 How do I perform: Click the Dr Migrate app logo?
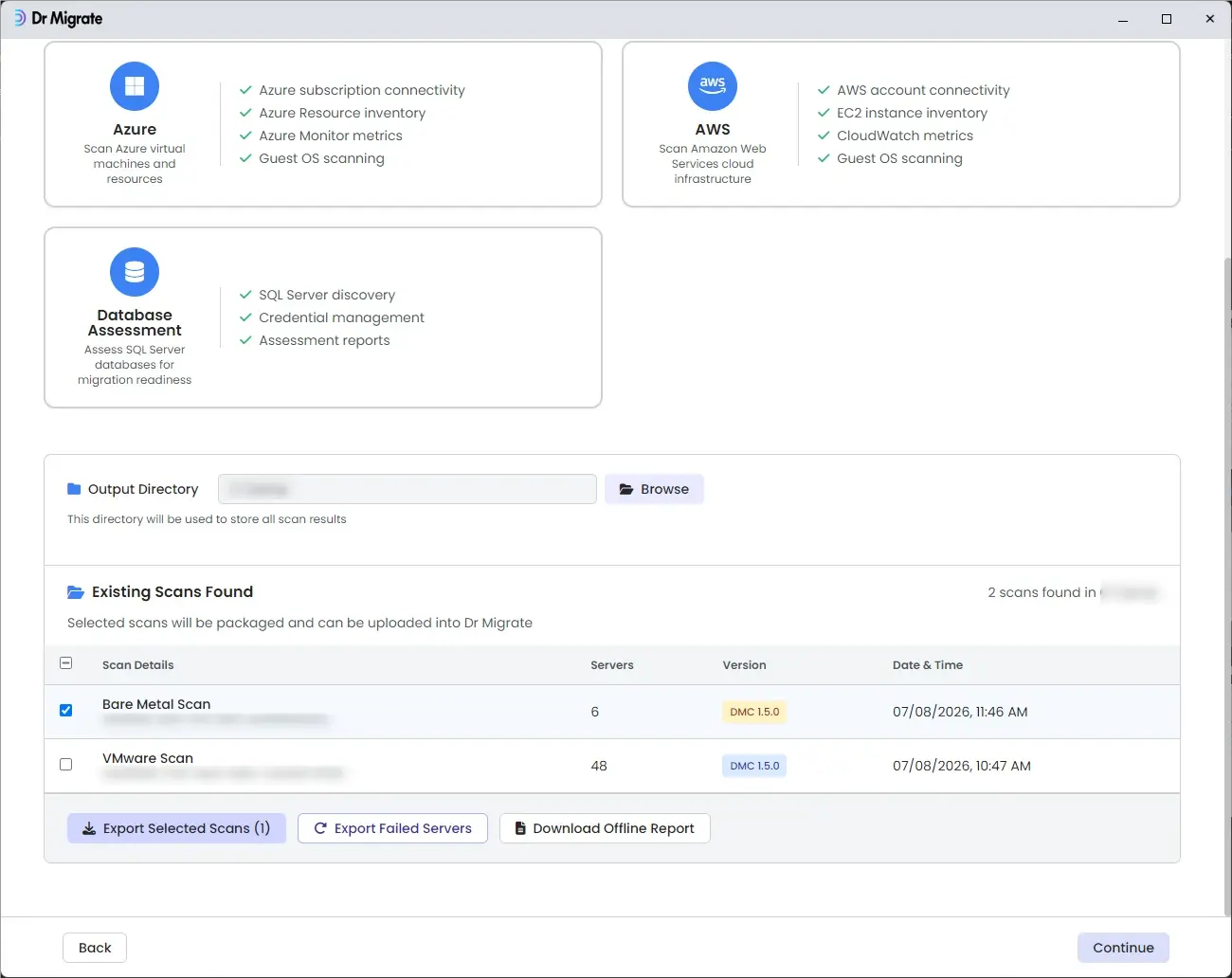point(20,18)
